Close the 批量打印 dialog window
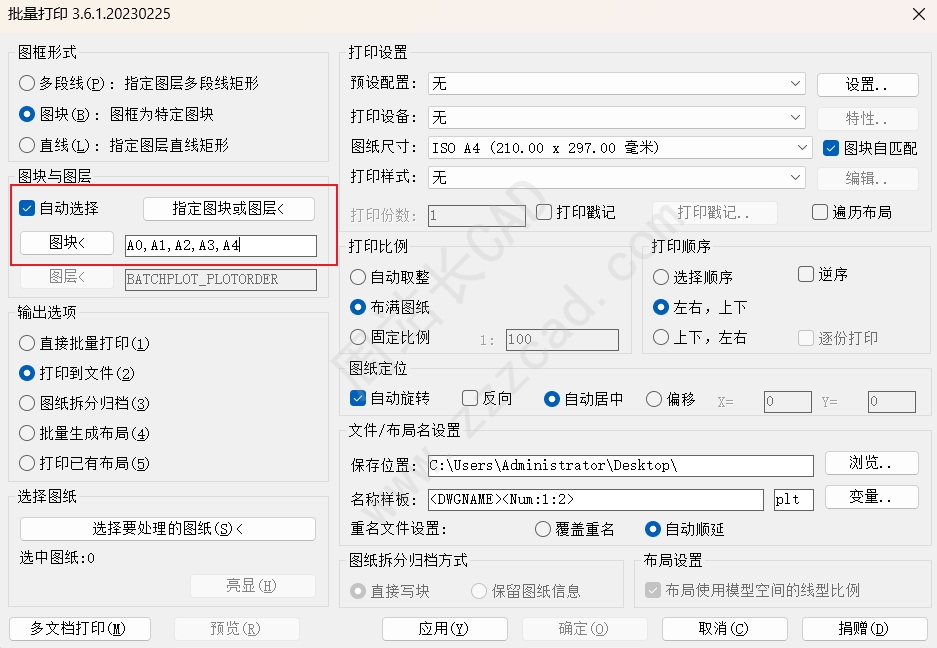The width and height of the screenshot is (937, 648). (919, 14)
